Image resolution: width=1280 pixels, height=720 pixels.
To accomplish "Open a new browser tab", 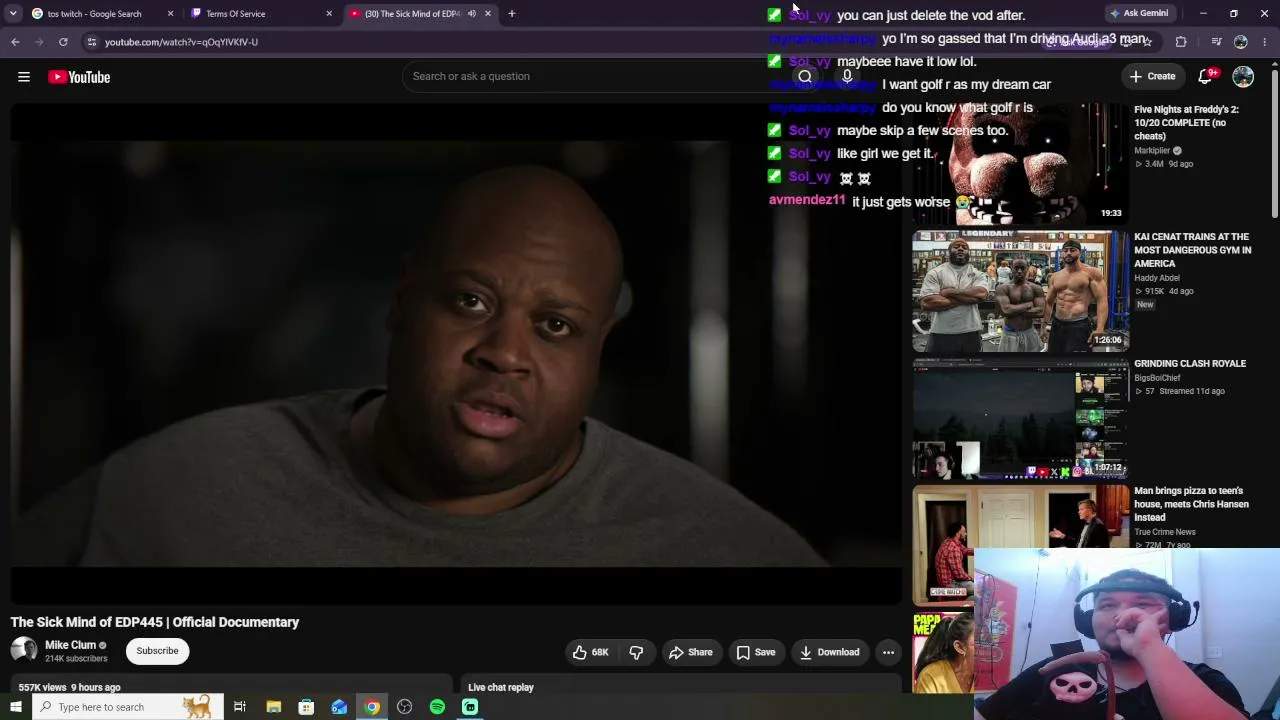I will [x=511, y=13].
